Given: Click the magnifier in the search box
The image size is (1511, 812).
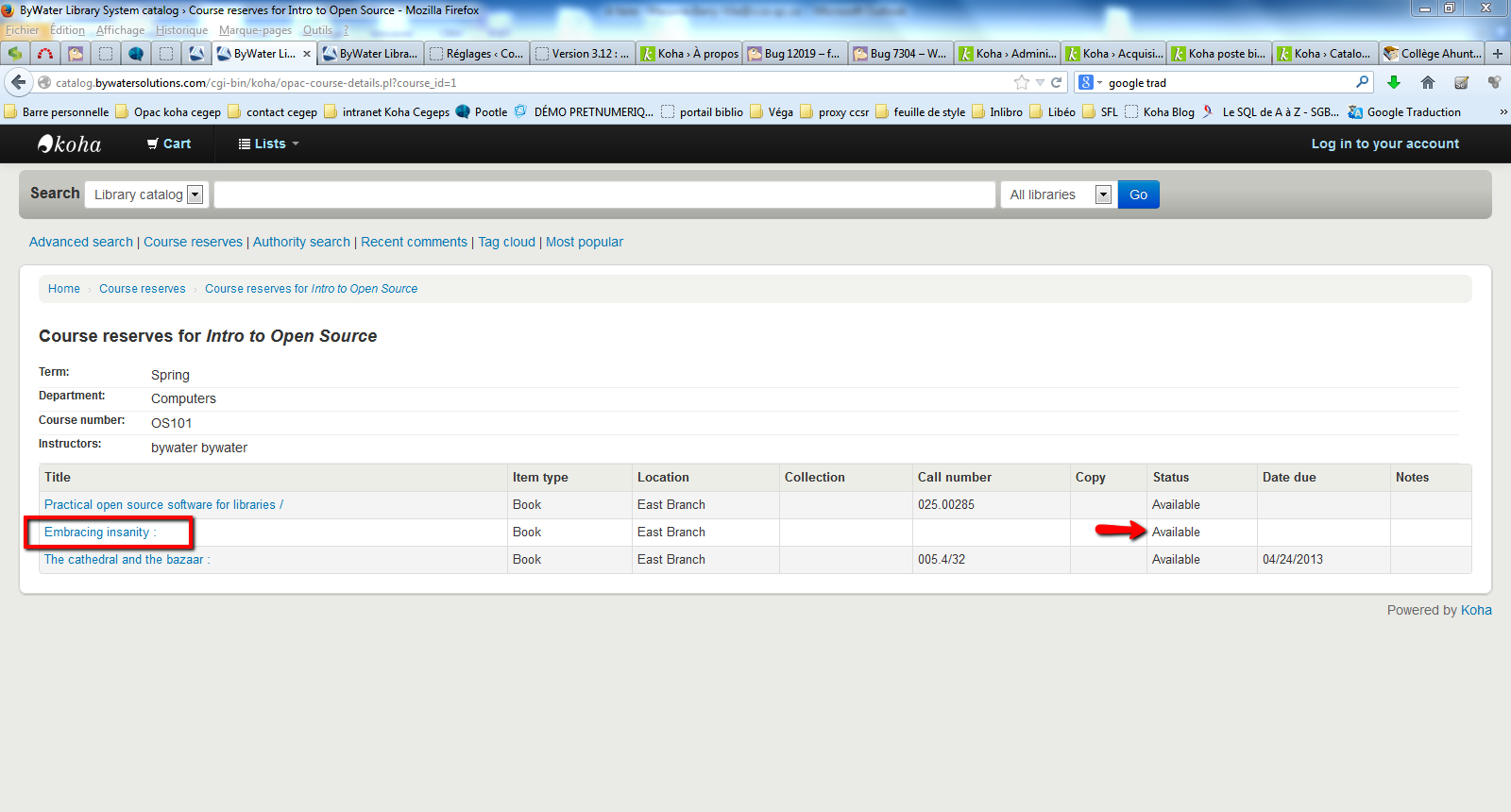Looking at the screenshot, I should (x=1362, y=82).
